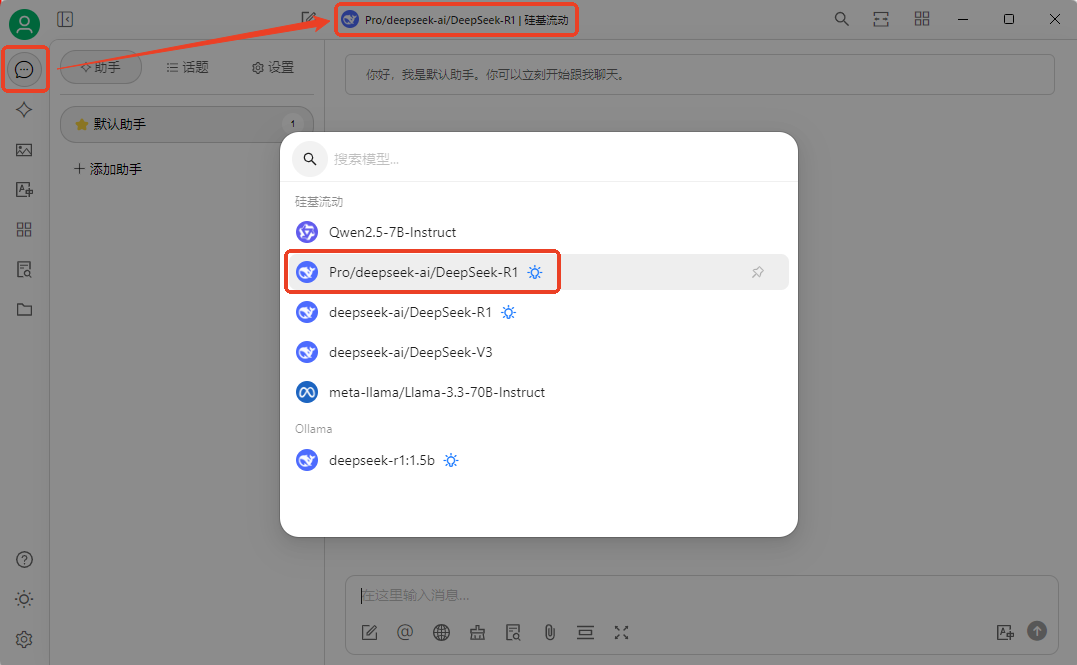Click the narrow mode icon in top bar

point(881,19)
